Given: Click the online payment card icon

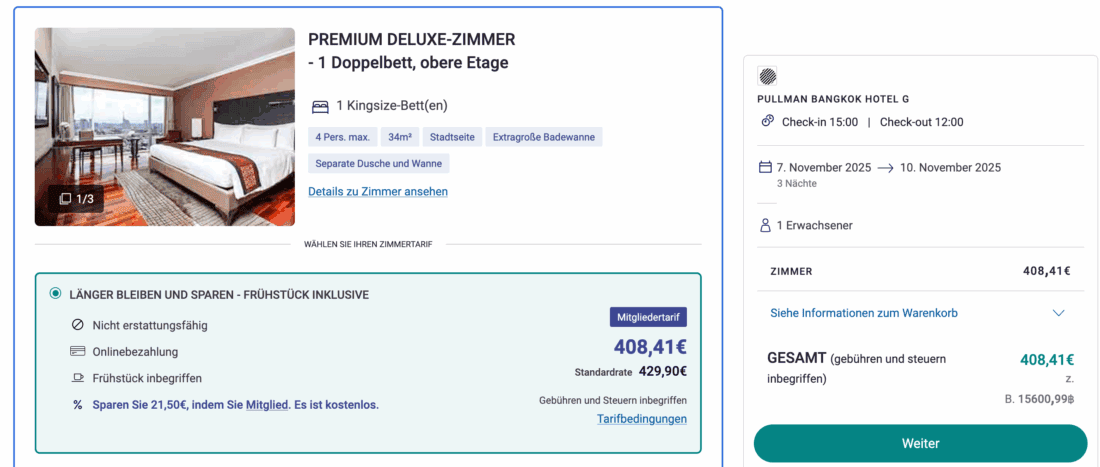Looking at the screenshot, I should click(x=78, y=352).
